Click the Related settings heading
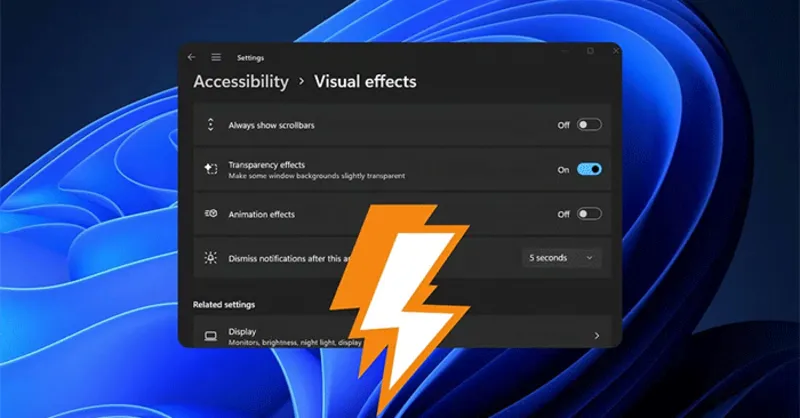The width and height of the screenshot is (800, 418). [x=224, y=305]
